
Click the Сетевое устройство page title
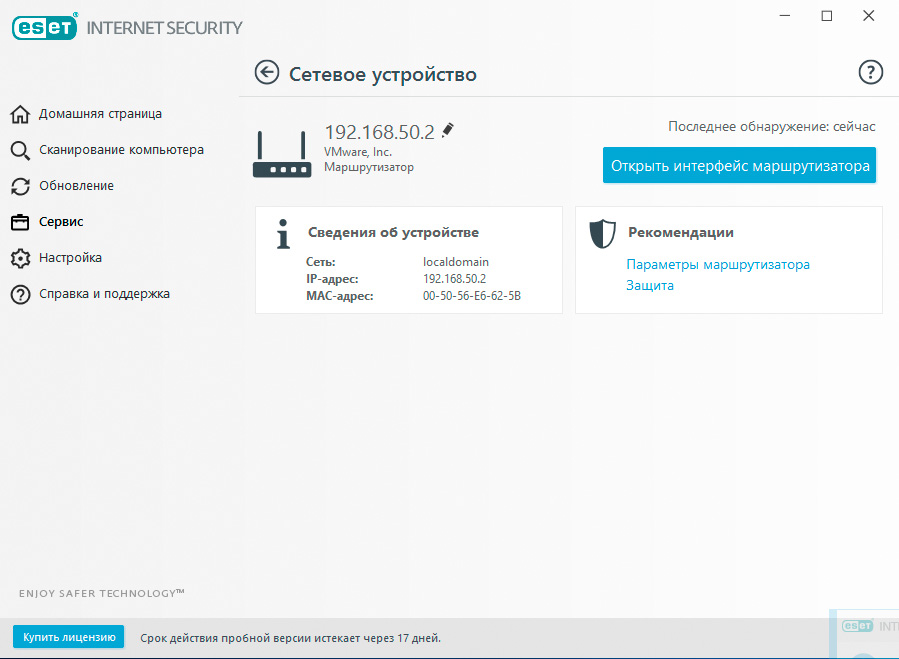[x=383, y=74]
